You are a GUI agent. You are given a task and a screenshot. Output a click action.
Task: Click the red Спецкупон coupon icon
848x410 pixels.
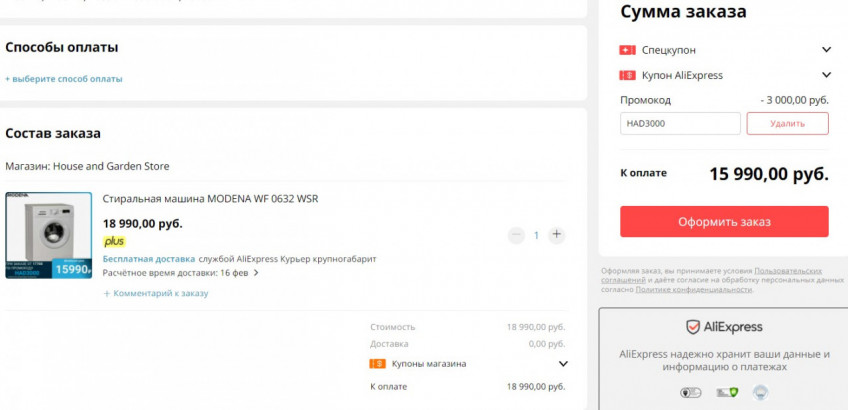(x=627, y=50)
